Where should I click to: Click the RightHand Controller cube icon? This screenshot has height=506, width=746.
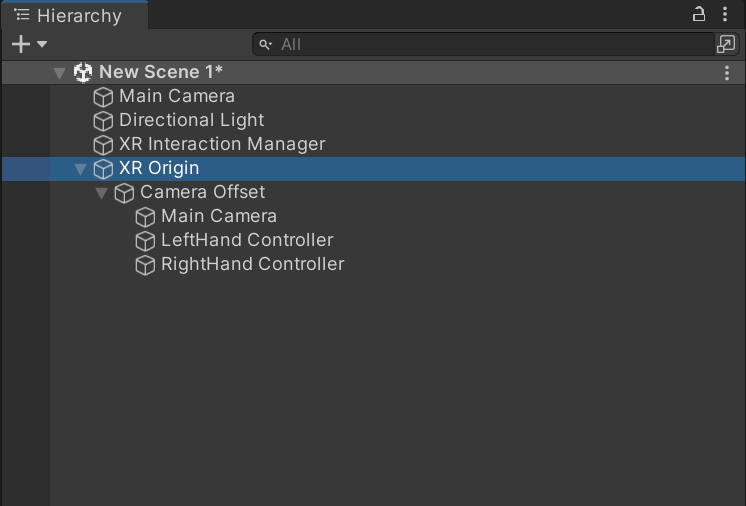(145, 265)
